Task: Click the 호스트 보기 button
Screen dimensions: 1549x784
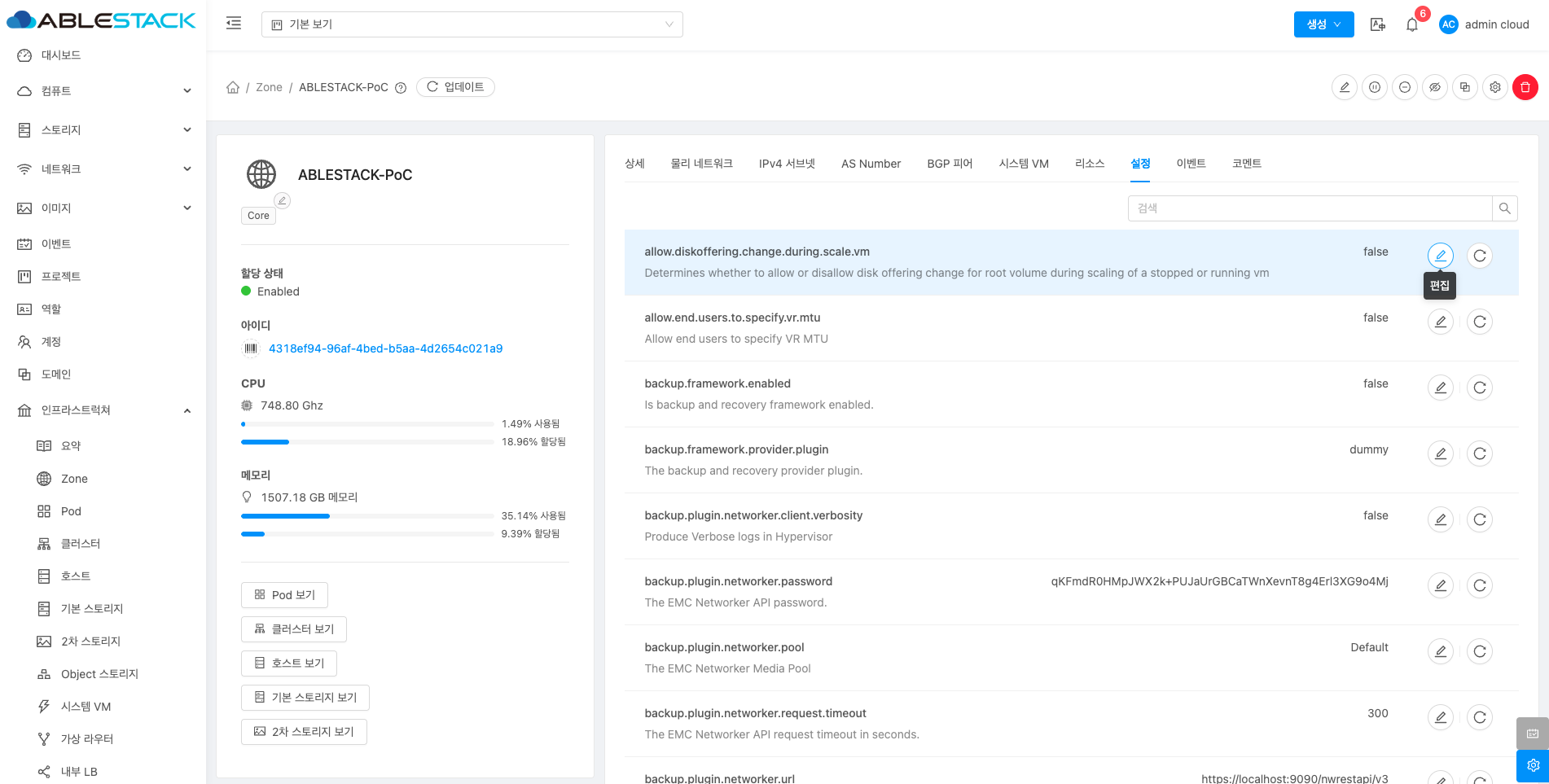Action: 289,664
